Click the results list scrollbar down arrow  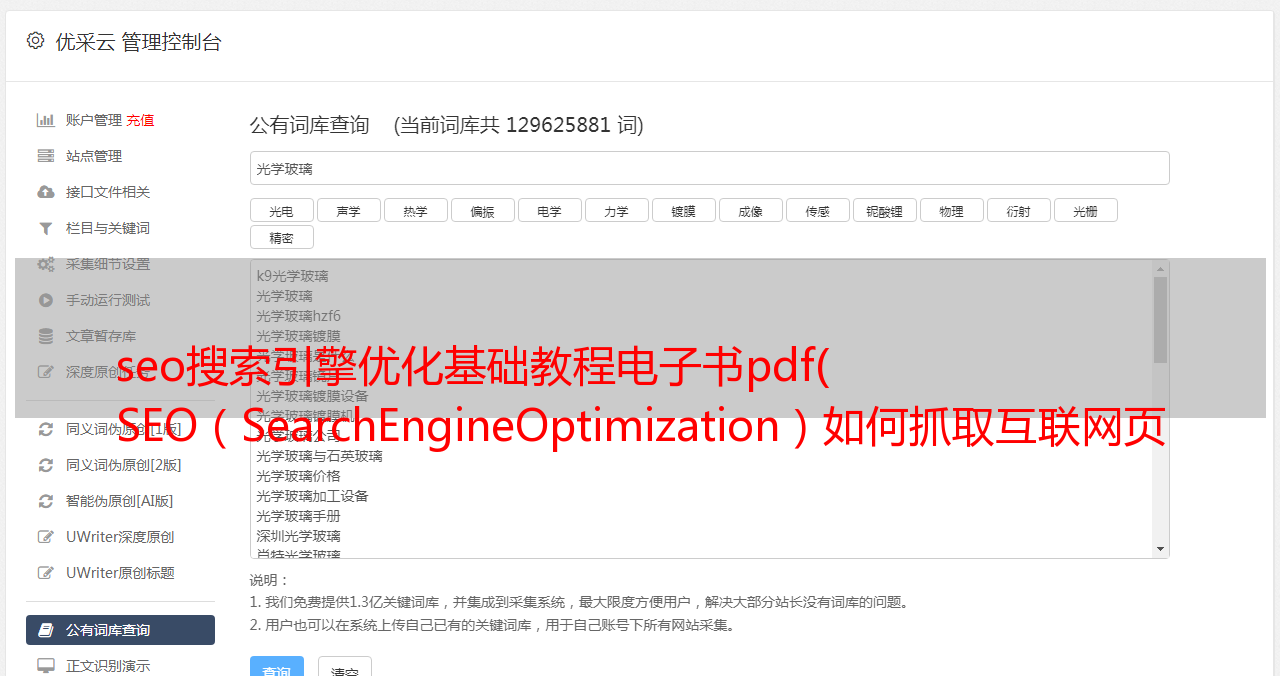pyautogui.click(x=1160, y=549)
